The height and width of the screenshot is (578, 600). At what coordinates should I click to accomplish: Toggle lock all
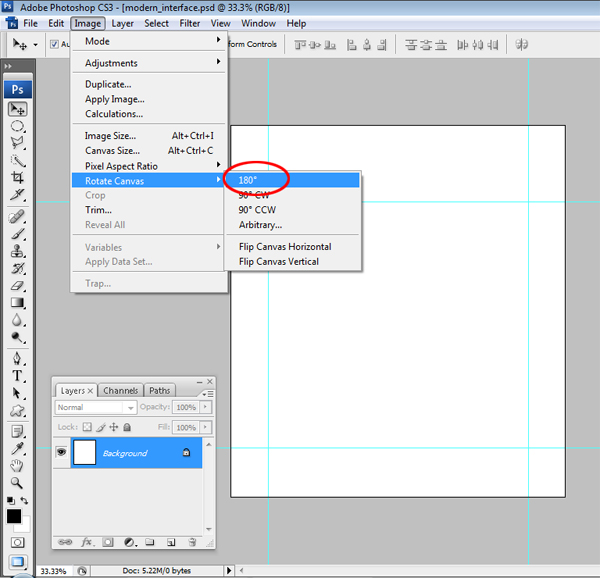pyautogui.click(x=127, y=427)
